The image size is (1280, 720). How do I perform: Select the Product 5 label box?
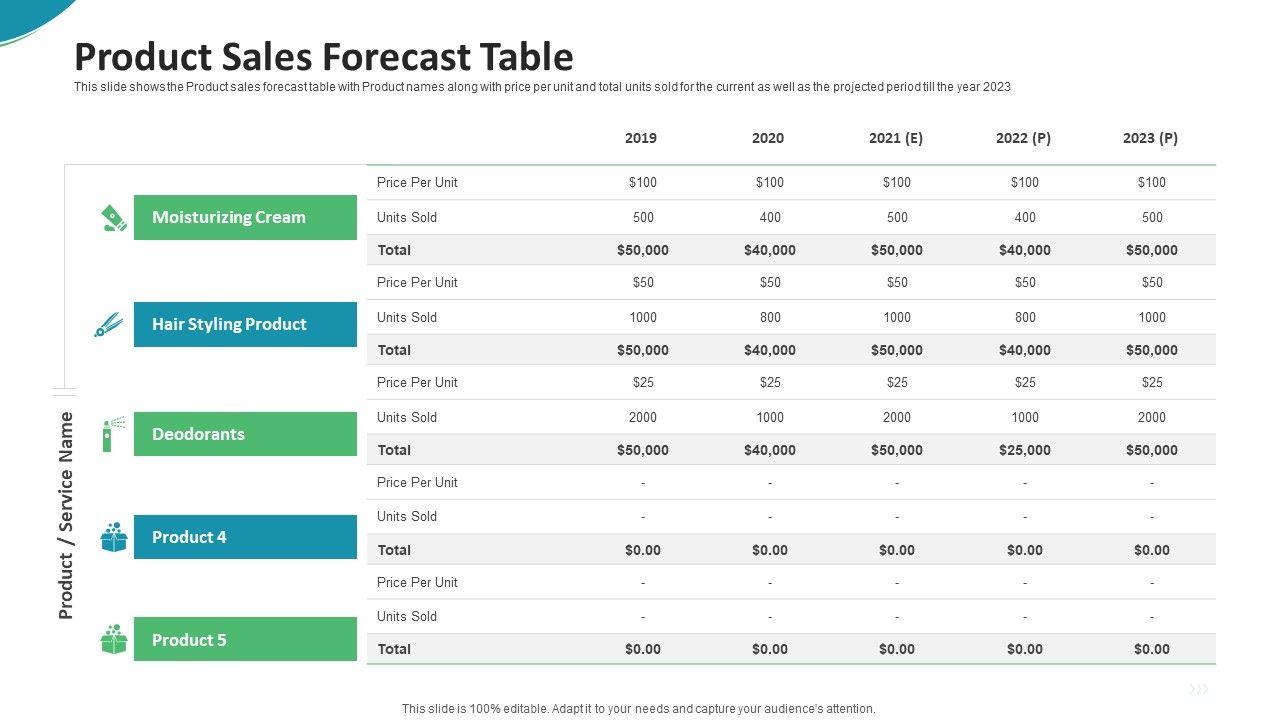click(x=245, y=640)
